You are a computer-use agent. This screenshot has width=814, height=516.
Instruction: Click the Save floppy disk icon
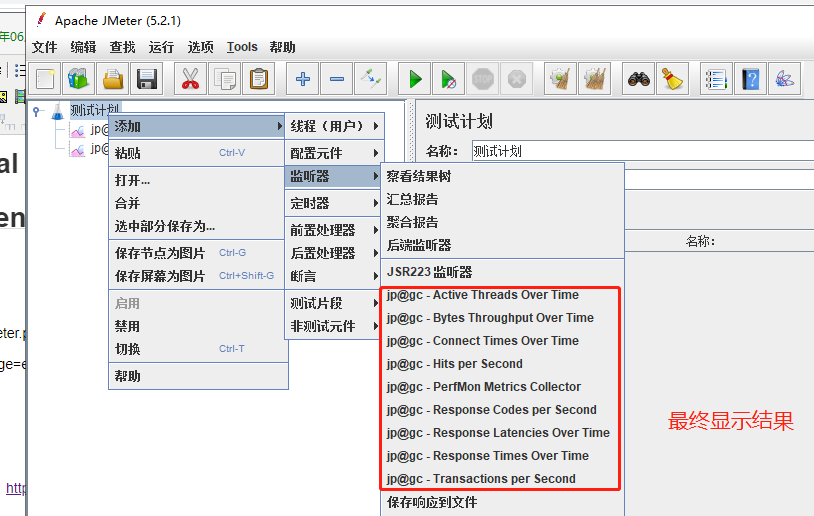click(x=147, y=79)
